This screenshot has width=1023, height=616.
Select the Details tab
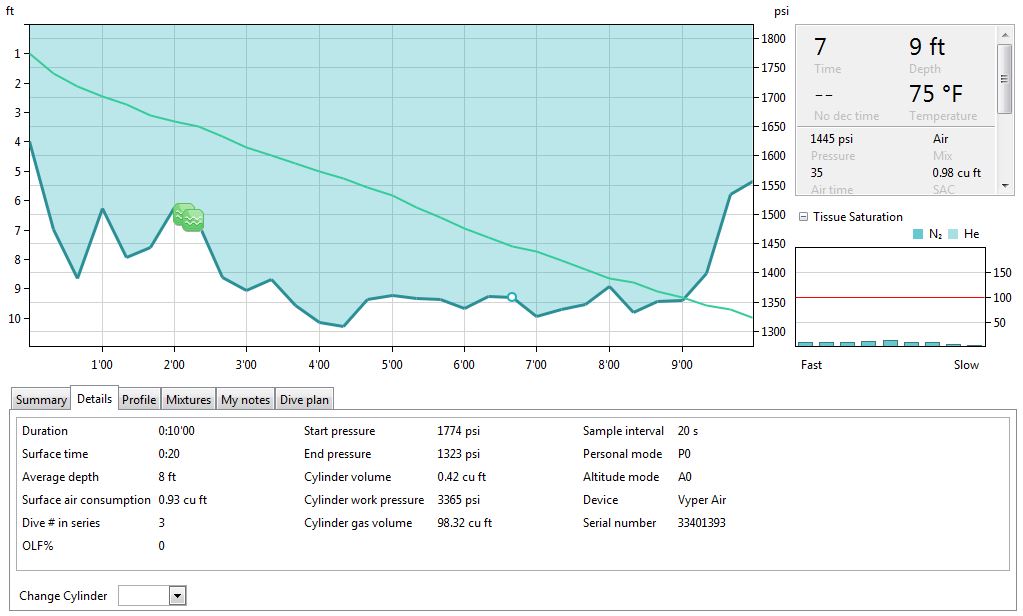(94, 399)
